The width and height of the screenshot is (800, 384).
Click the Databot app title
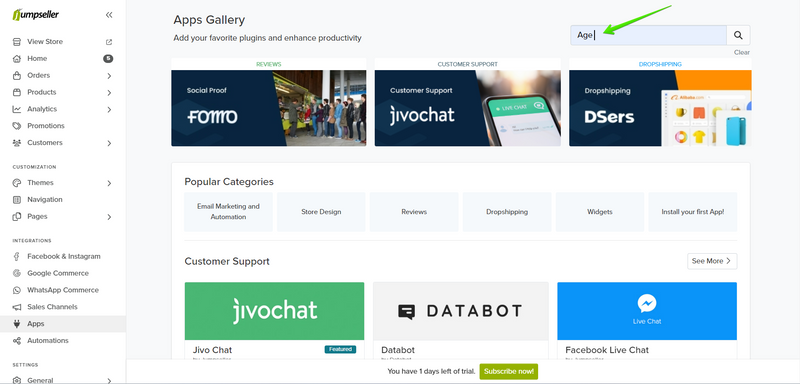click(398, 350)
